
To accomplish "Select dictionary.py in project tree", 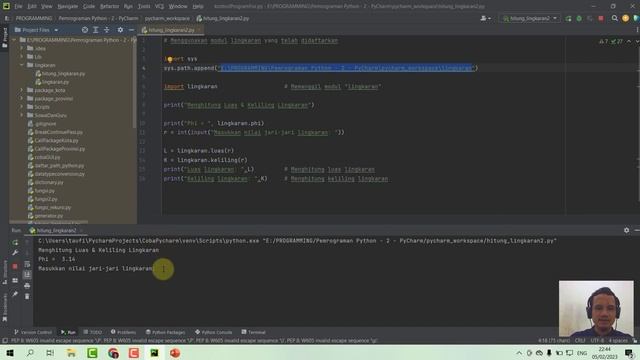I will 45,182.
